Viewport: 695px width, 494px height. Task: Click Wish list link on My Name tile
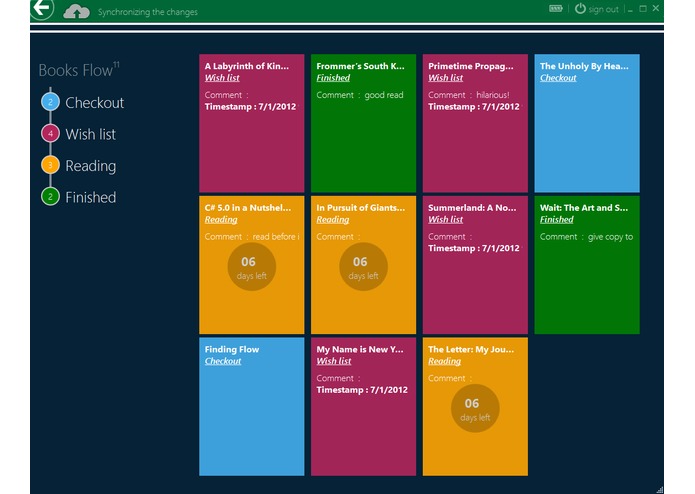[x=334, y=361]
